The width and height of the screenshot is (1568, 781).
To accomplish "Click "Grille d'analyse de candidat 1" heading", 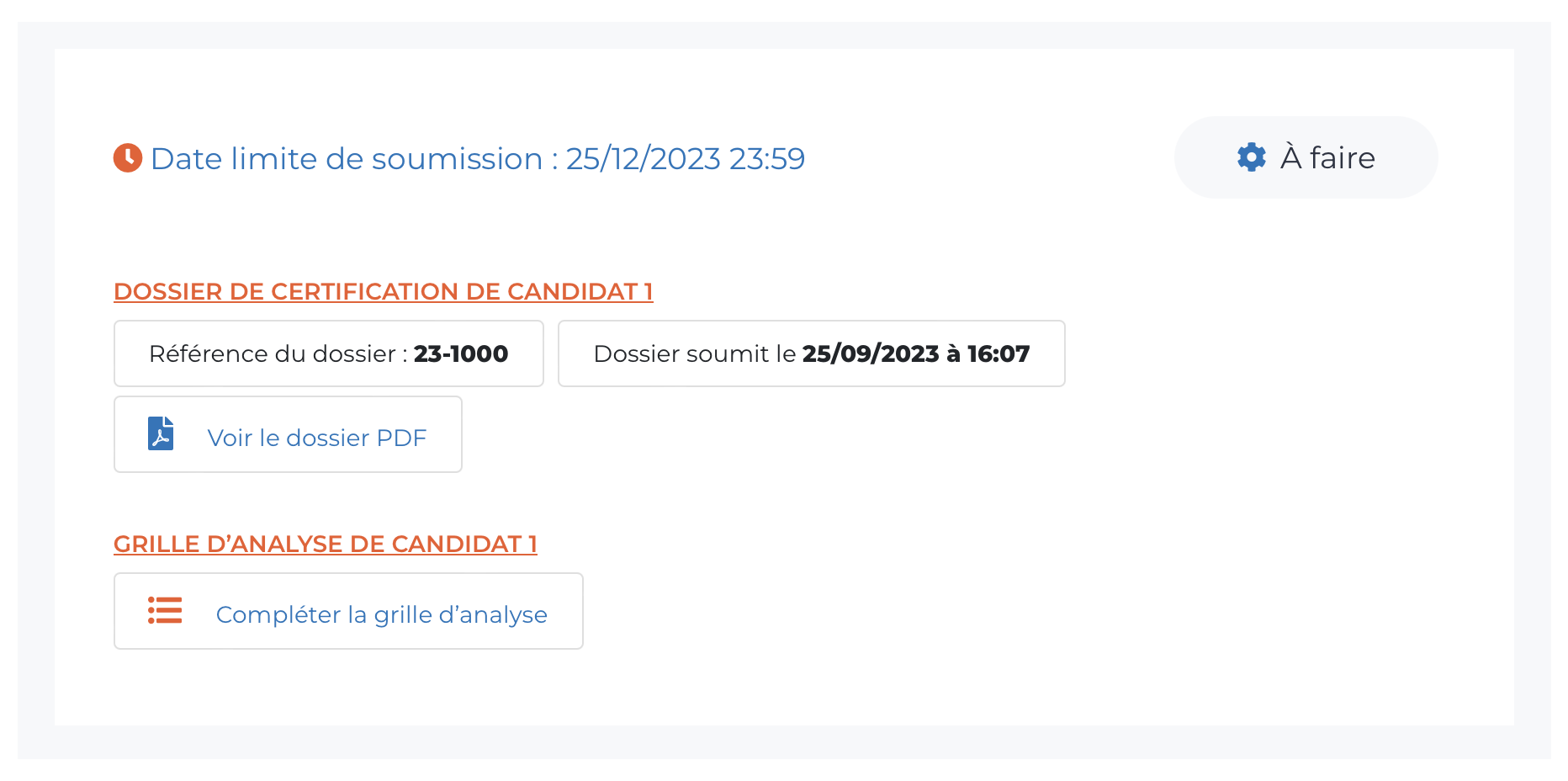I will pos(325,544).
